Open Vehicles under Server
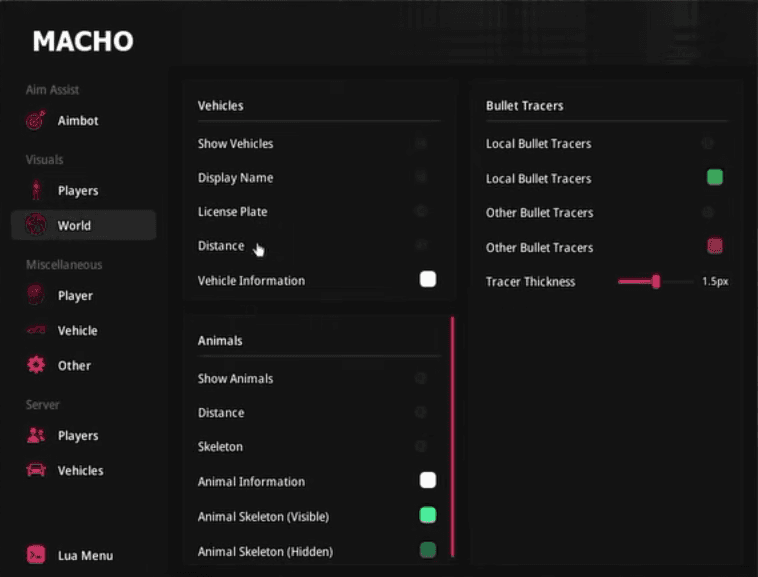The height and width of the screenshot is (577, 758). click(83, 470)
